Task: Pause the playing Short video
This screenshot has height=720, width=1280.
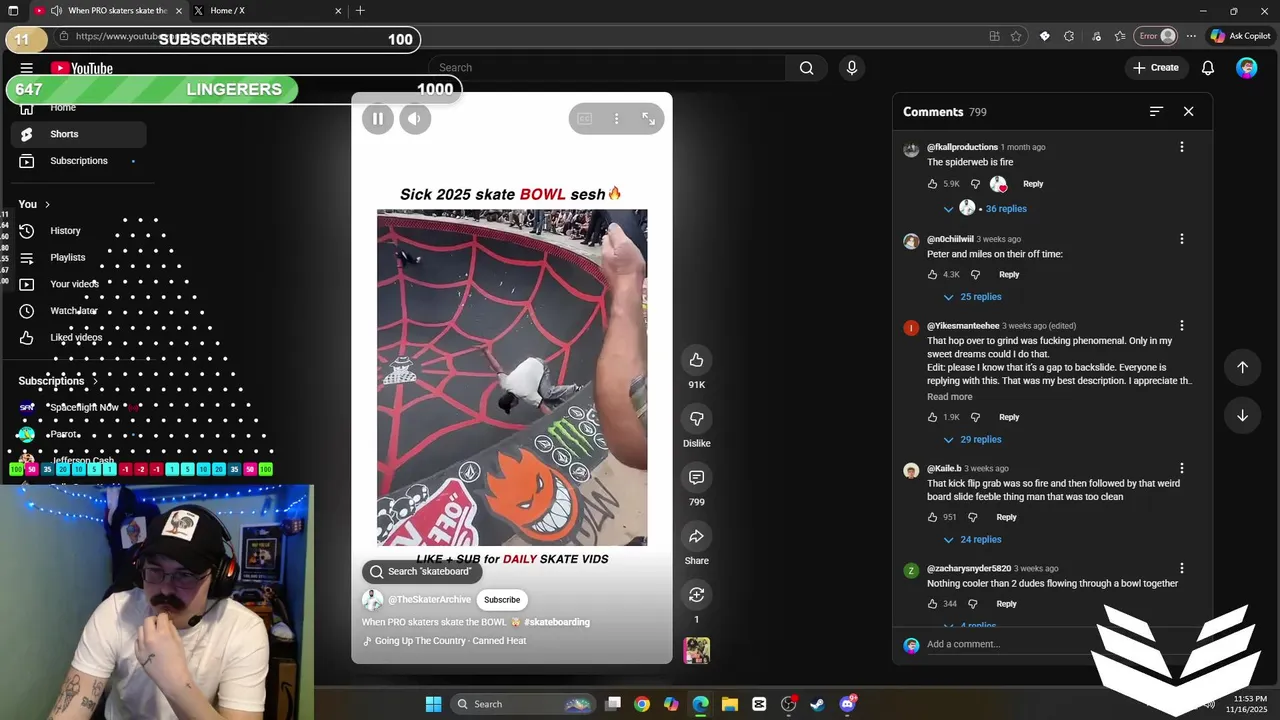Action: [x=377, y=119]
